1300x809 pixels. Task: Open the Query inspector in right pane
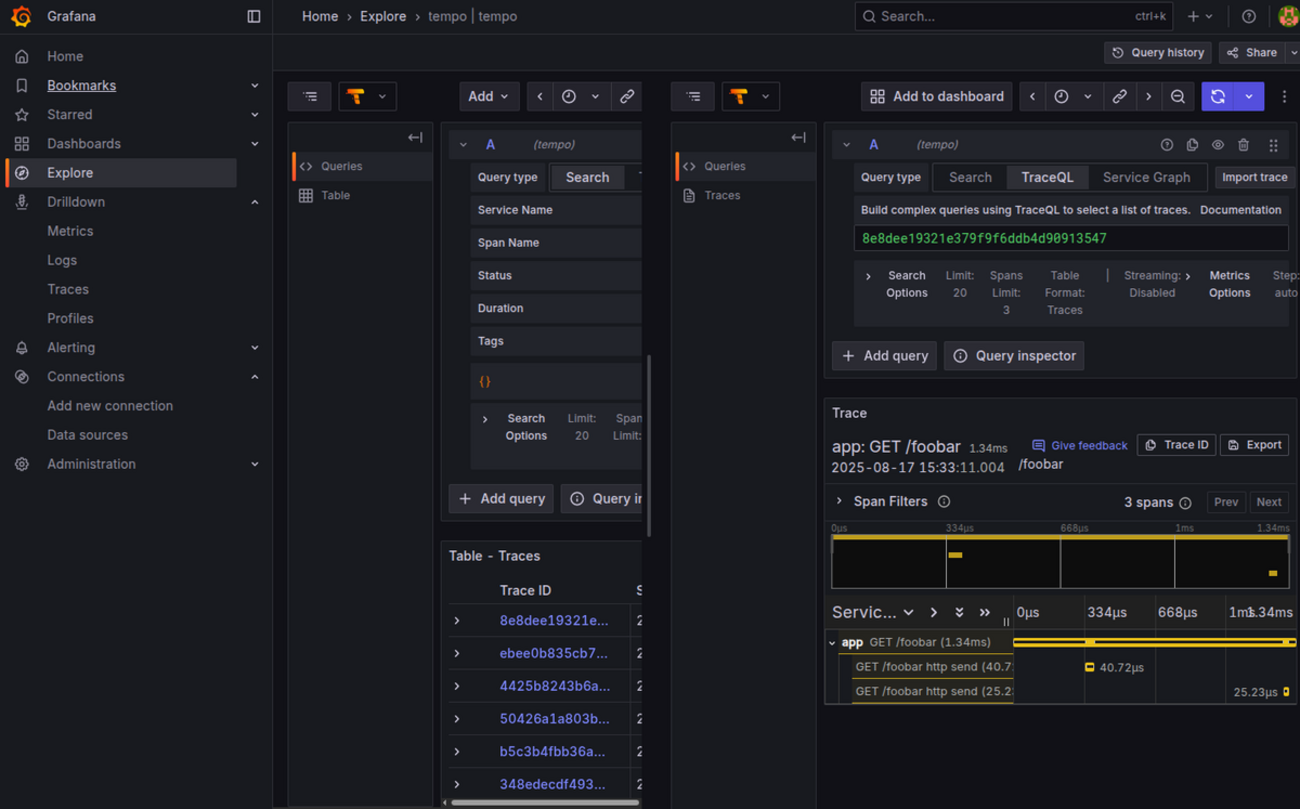(x=1014, y=356)
